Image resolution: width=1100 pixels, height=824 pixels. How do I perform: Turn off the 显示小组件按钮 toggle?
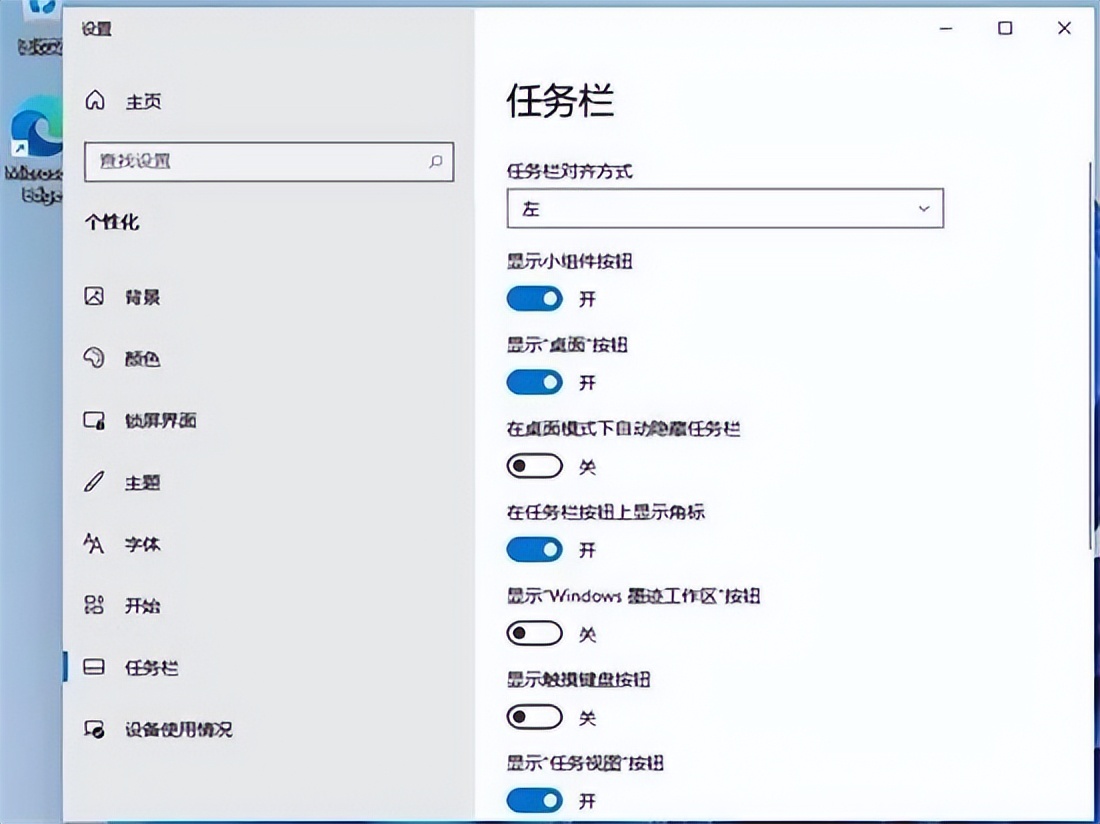(x=534, y=298)
